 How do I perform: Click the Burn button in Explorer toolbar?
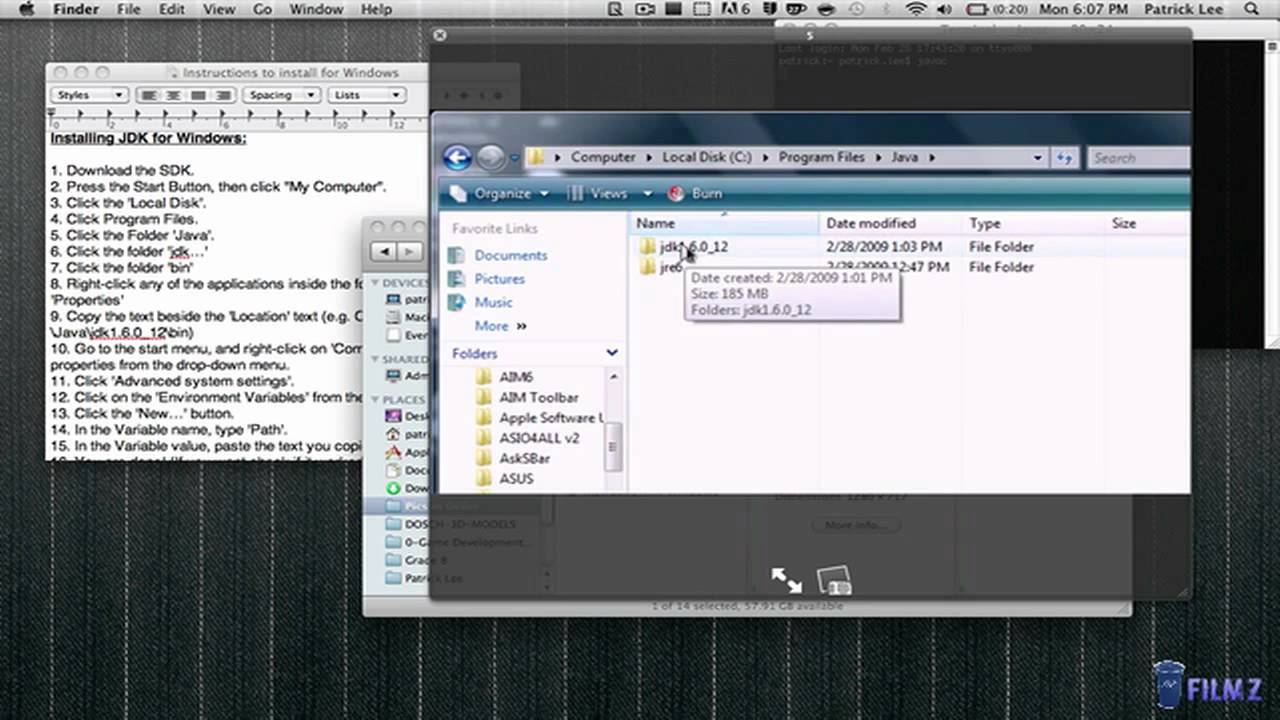point(695,193)
